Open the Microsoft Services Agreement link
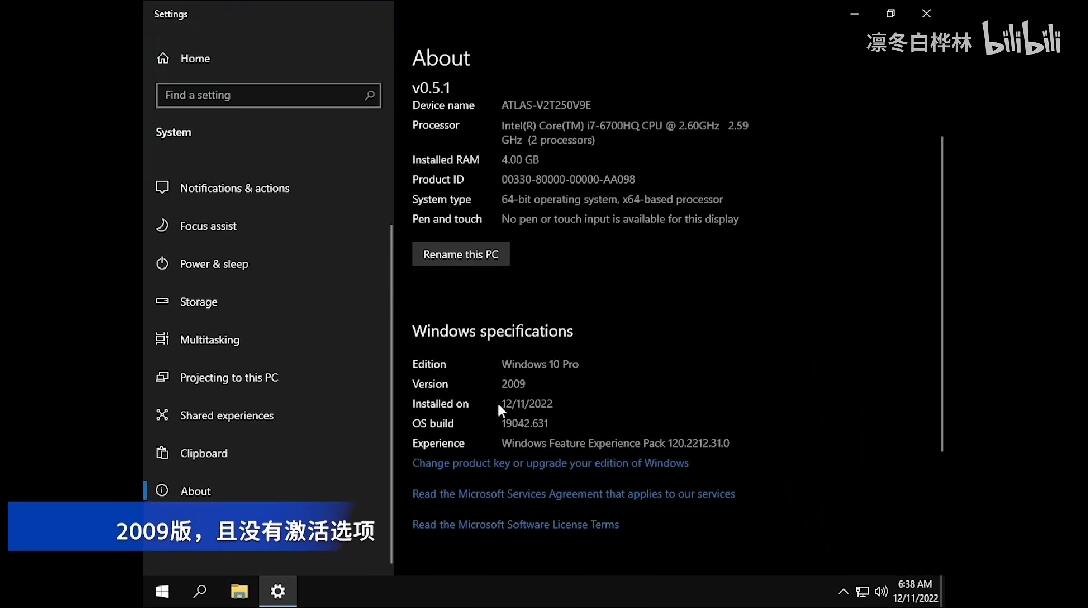Image resolution: width=1088 pixels, height=608 pixels. click(573, 493)
